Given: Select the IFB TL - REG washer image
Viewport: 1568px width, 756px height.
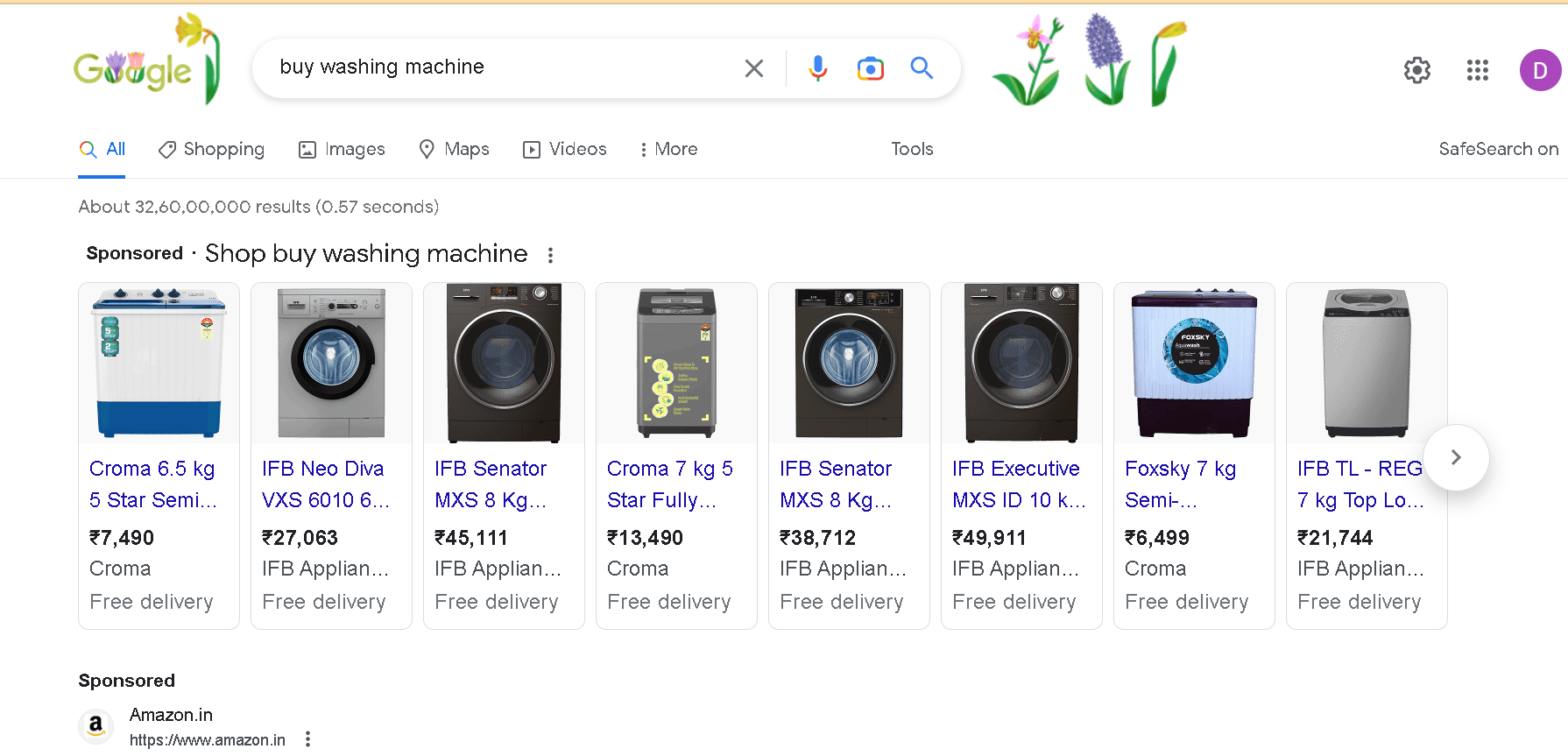Looking at the screenshot, I should pyautogui.click(x=1367, y=363).
